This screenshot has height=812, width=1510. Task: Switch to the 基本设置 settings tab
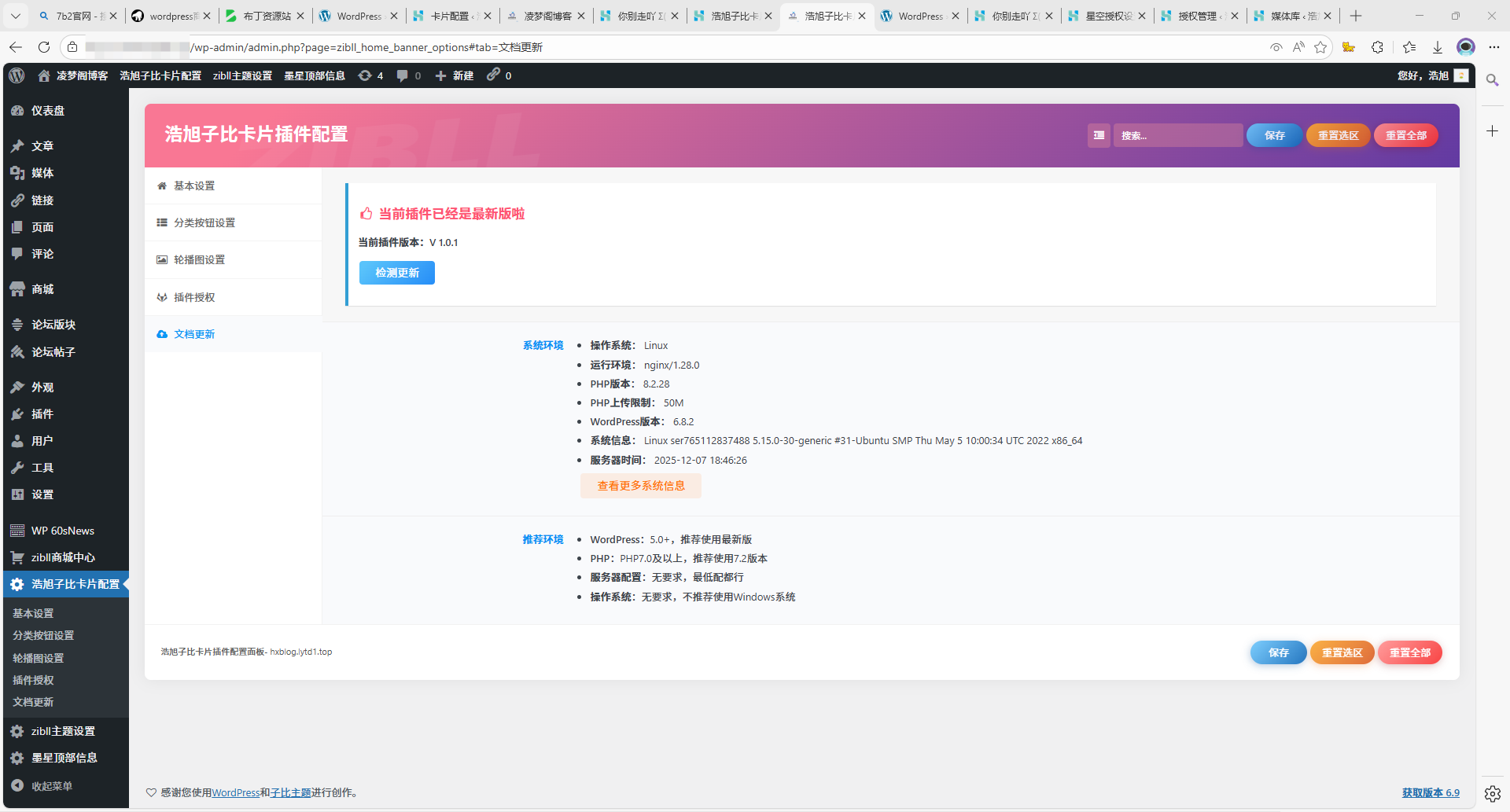point(194,186)
